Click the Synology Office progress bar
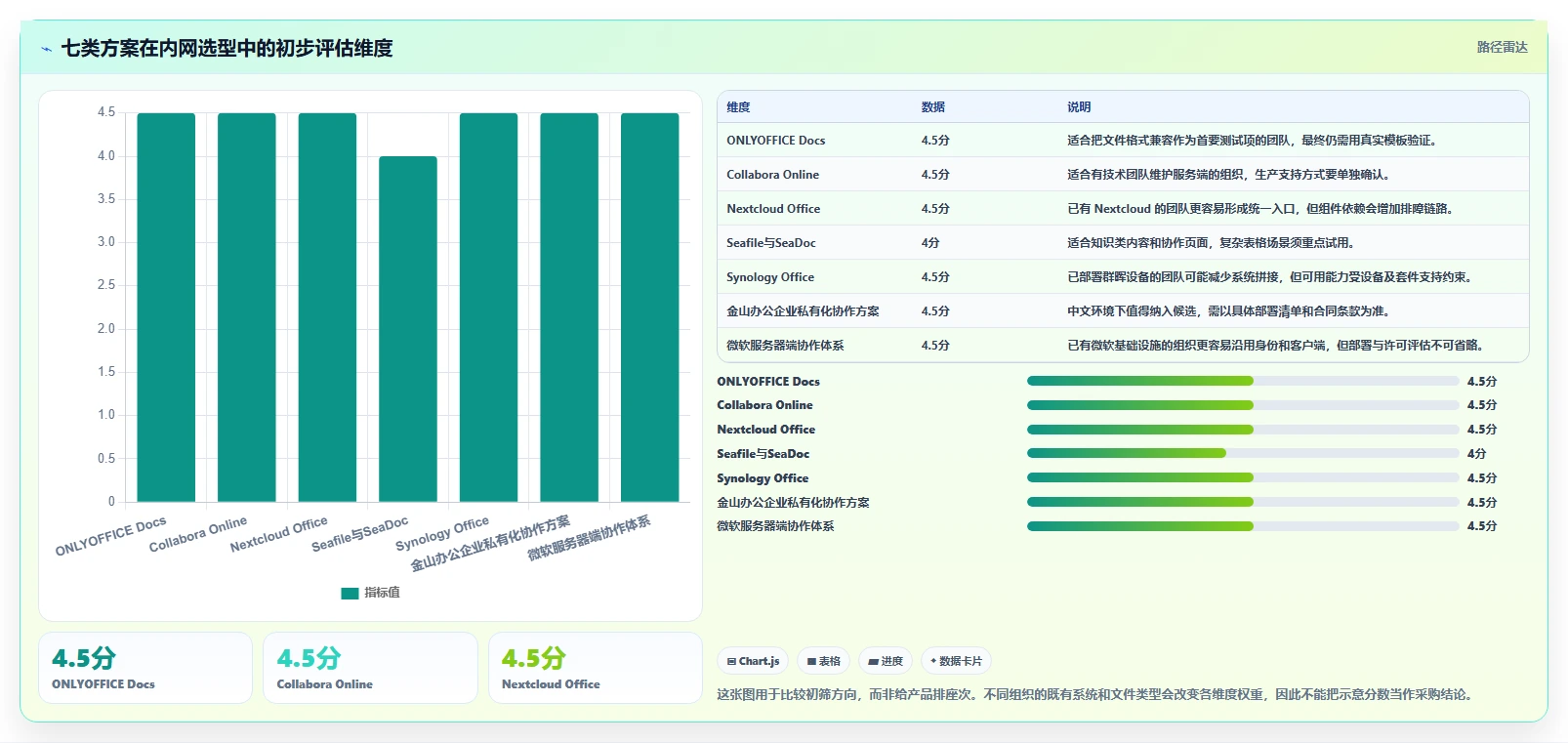1568x743 pixels. (1243, 477)
